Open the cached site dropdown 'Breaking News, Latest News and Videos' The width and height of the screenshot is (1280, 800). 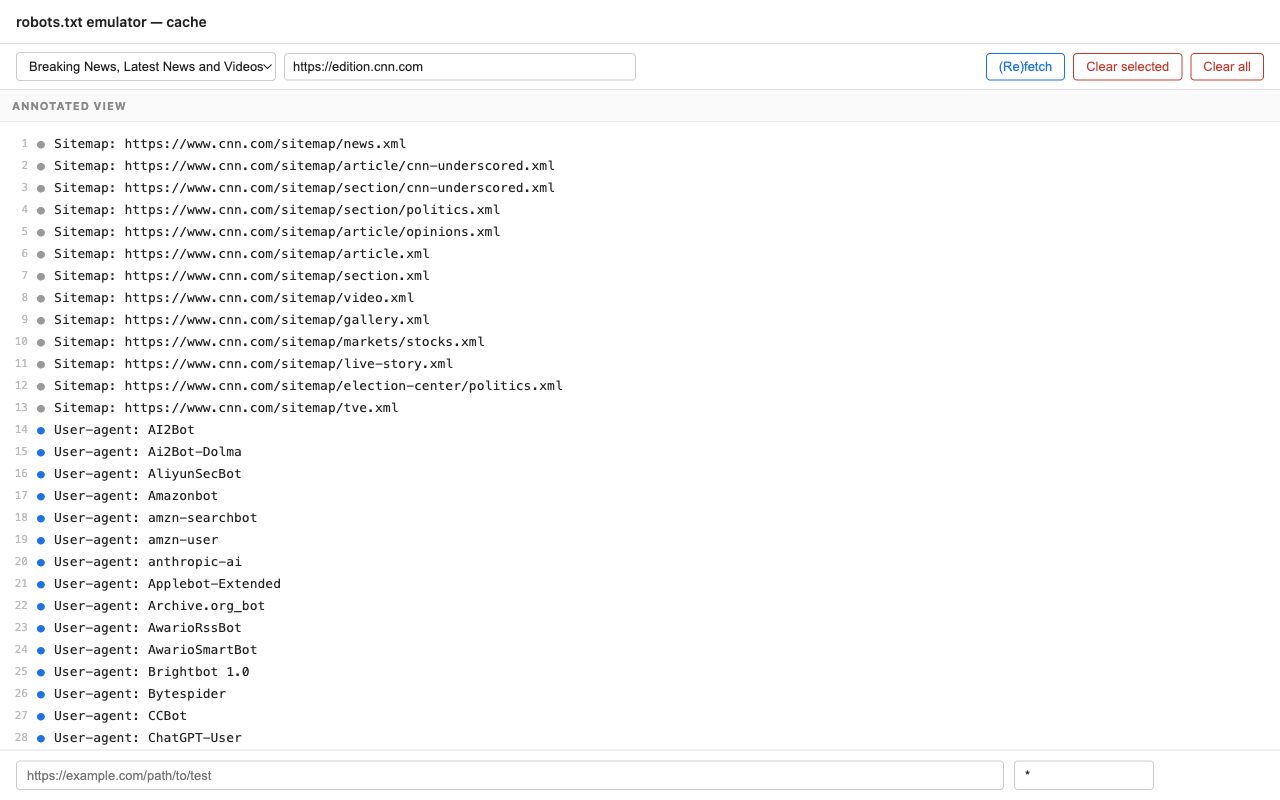(x=146, y=67)
